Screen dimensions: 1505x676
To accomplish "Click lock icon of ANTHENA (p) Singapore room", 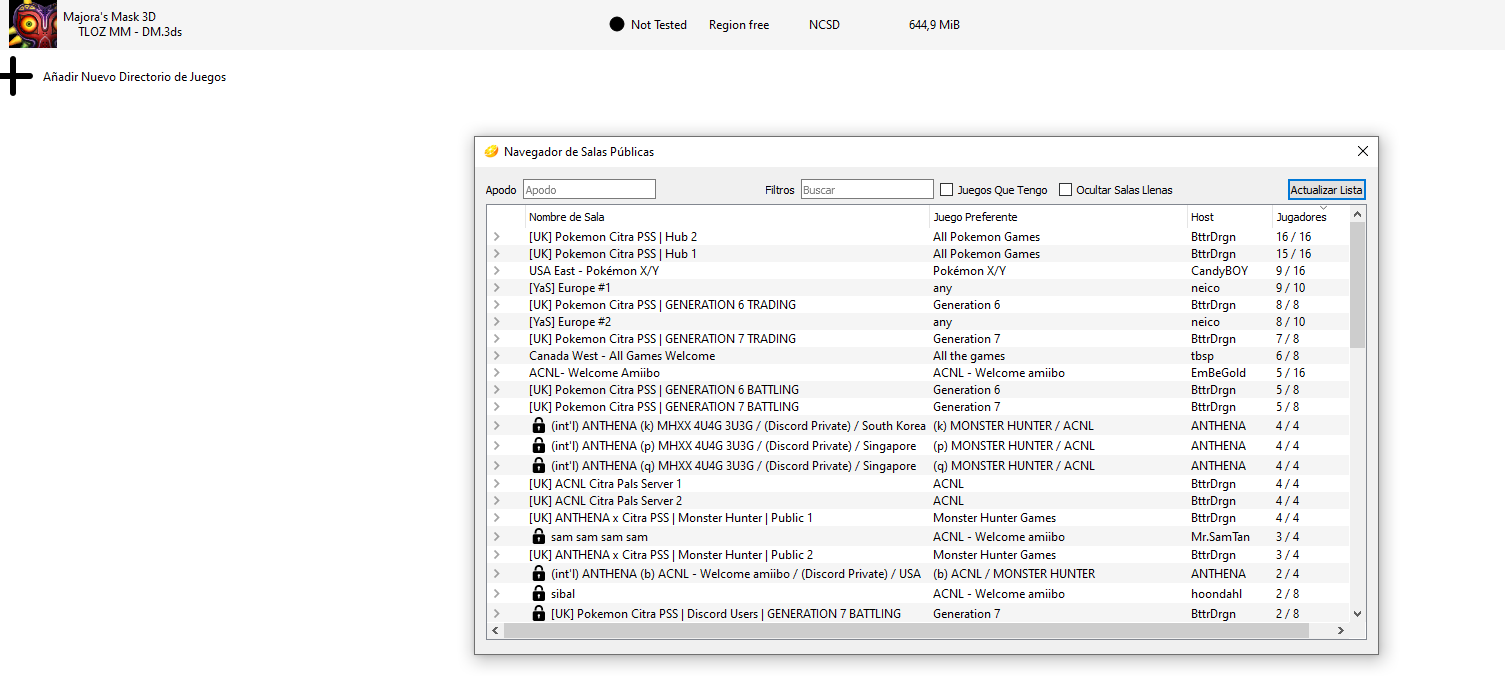I will point(538,446).
